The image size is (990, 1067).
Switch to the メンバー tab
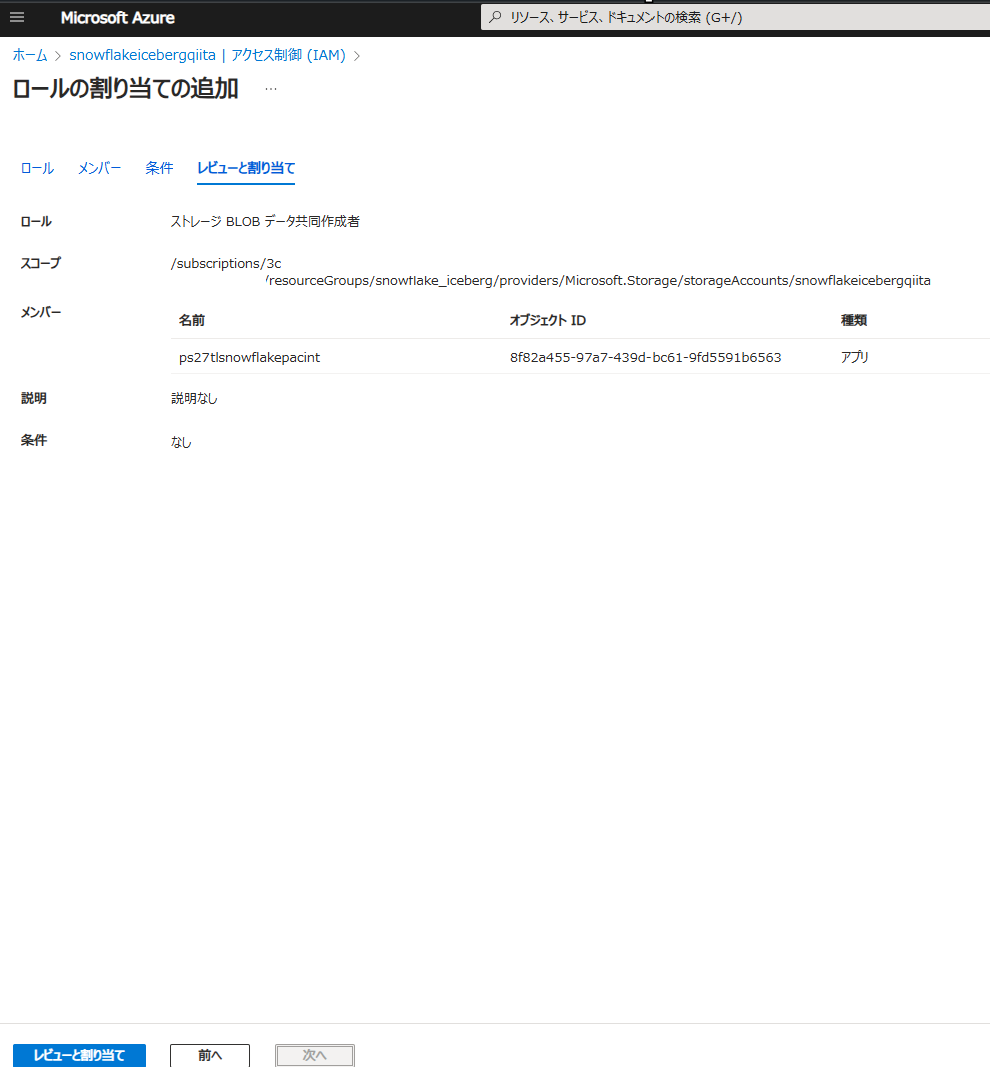tap(99, 168)
